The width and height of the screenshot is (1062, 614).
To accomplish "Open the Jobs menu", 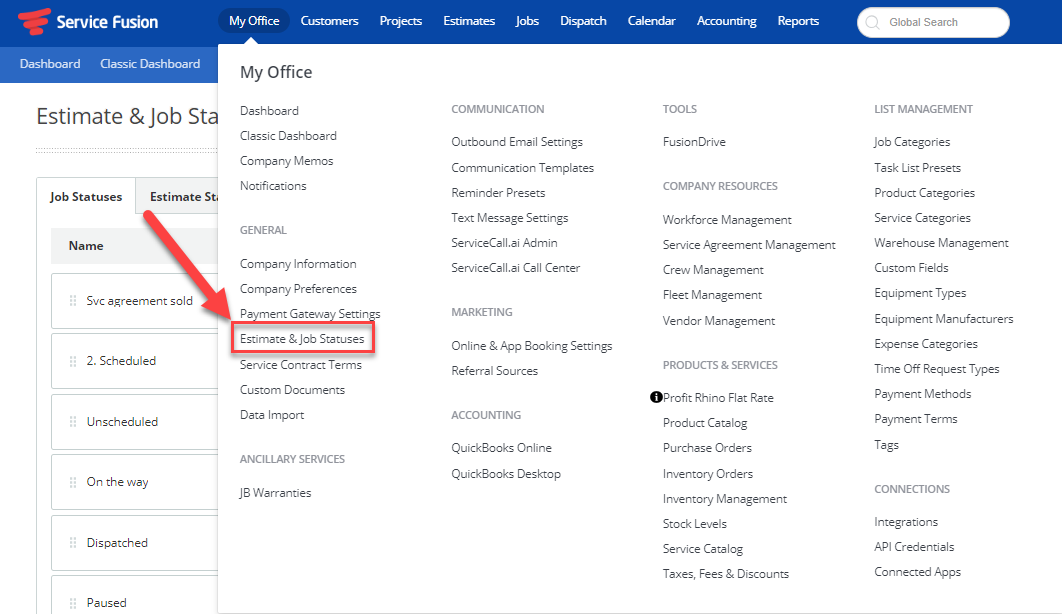I will 527,21.
